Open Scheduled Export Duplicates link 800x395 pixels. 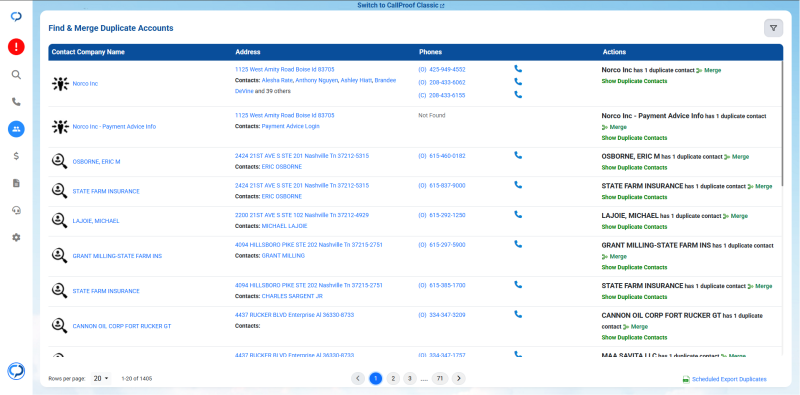pos(724,379)
